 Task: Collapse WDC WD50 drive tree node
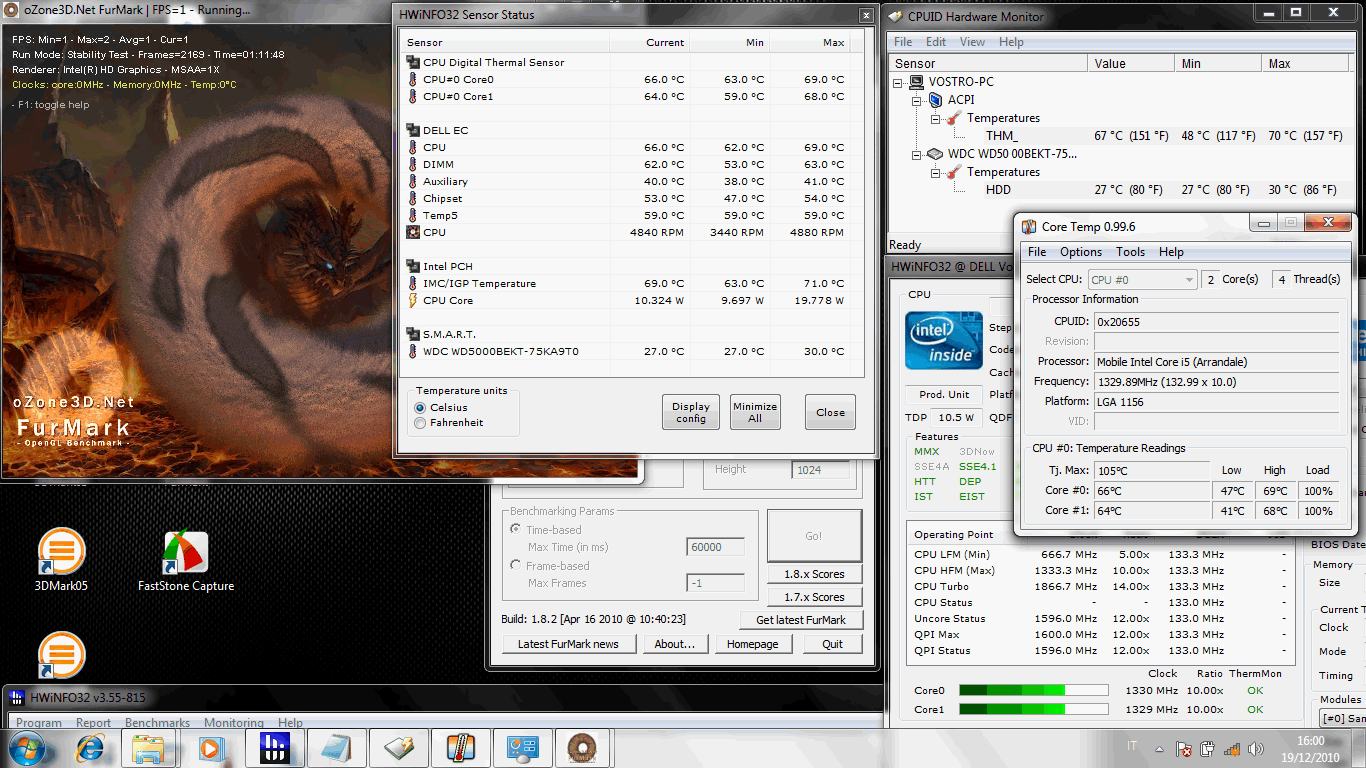[x=917, y=154]
